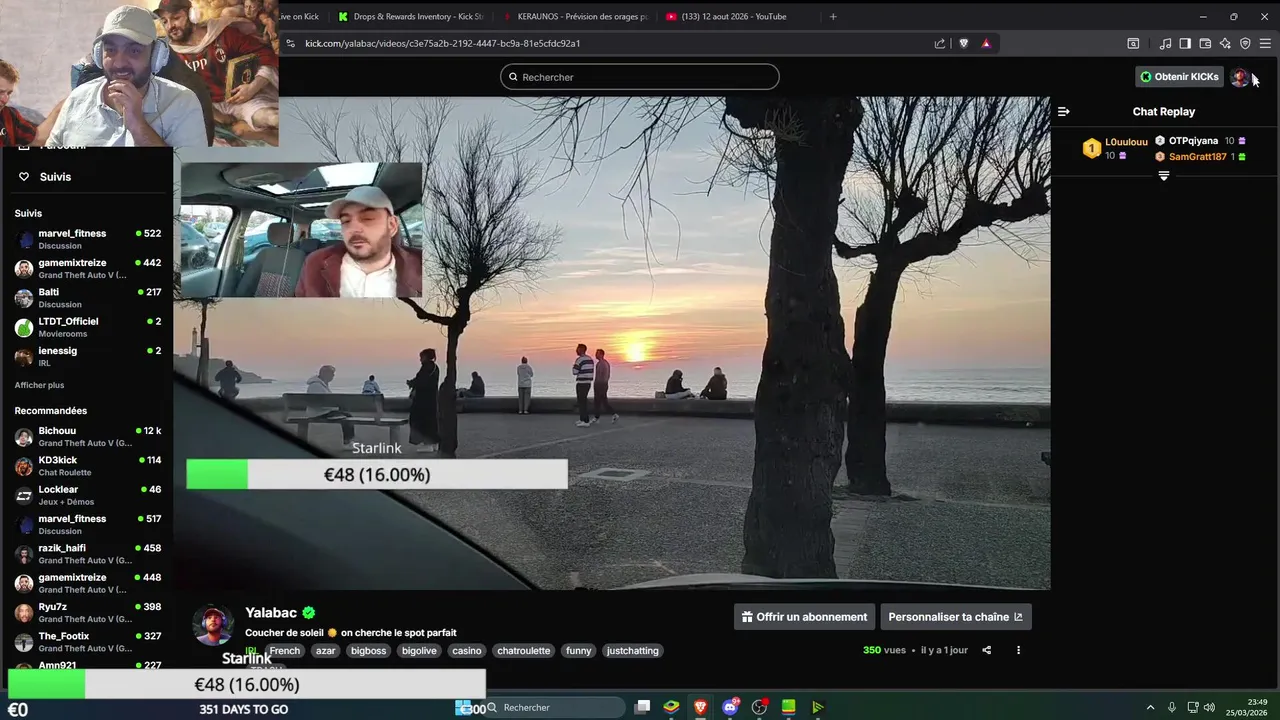This screenshot has width=1280, height=720.
Task: Click L0uulouu in chat leaderboard
Action: [1126, 142]
